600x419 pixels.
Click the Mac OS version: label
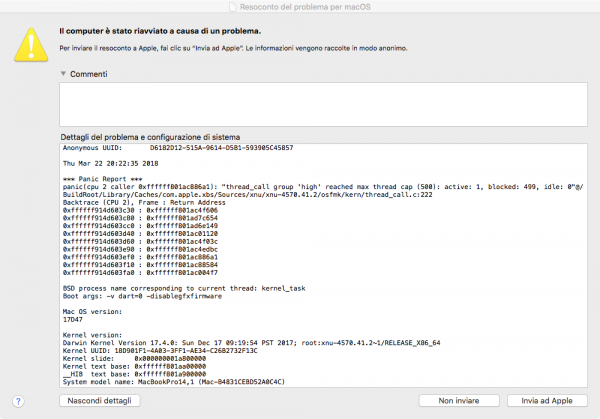92,311
